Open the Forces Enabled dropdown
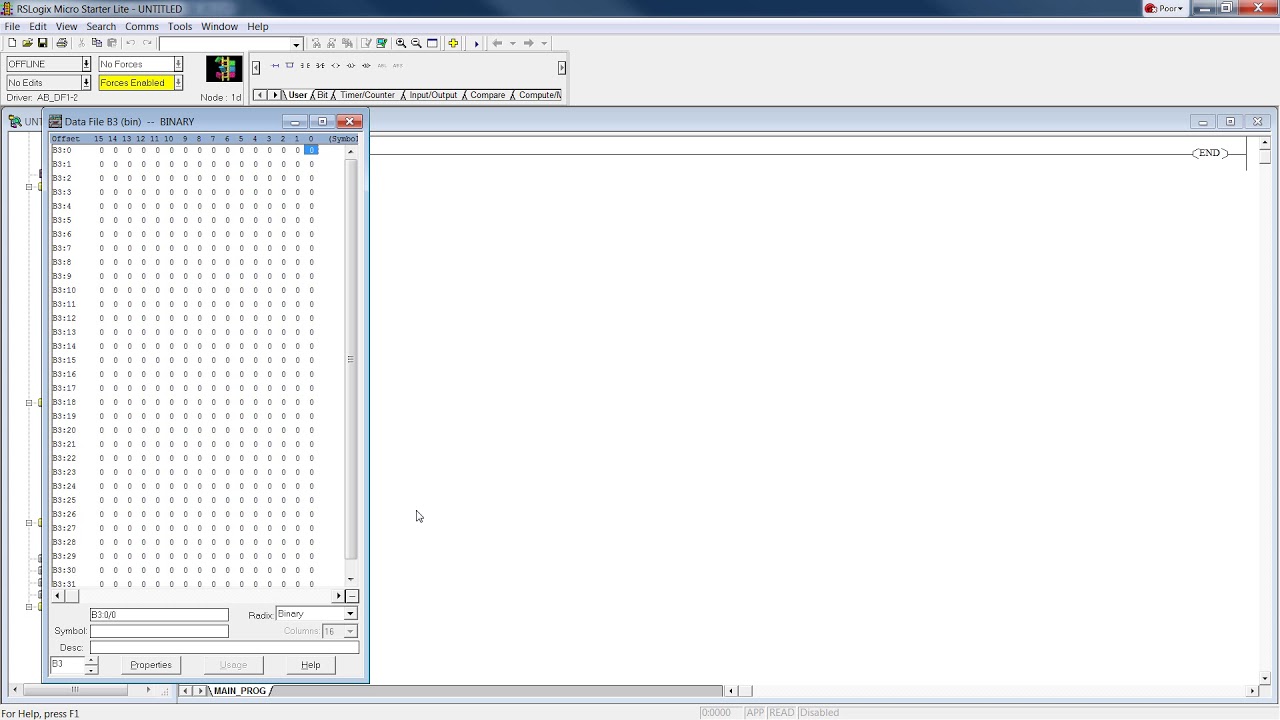Viewport: 1280px width, 720px height. coord(178,83)
